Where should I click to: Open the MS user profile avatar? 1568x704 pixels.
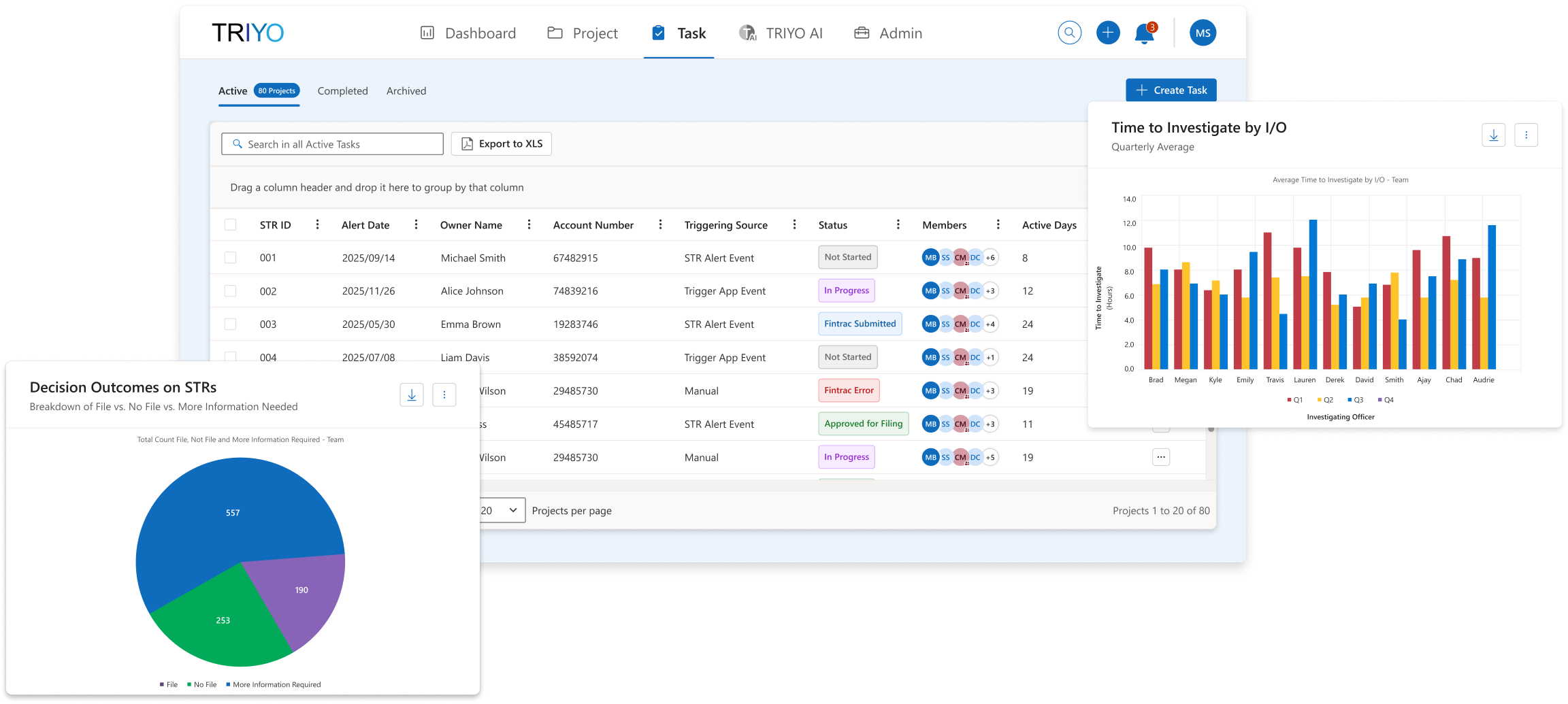(1203, 33)
